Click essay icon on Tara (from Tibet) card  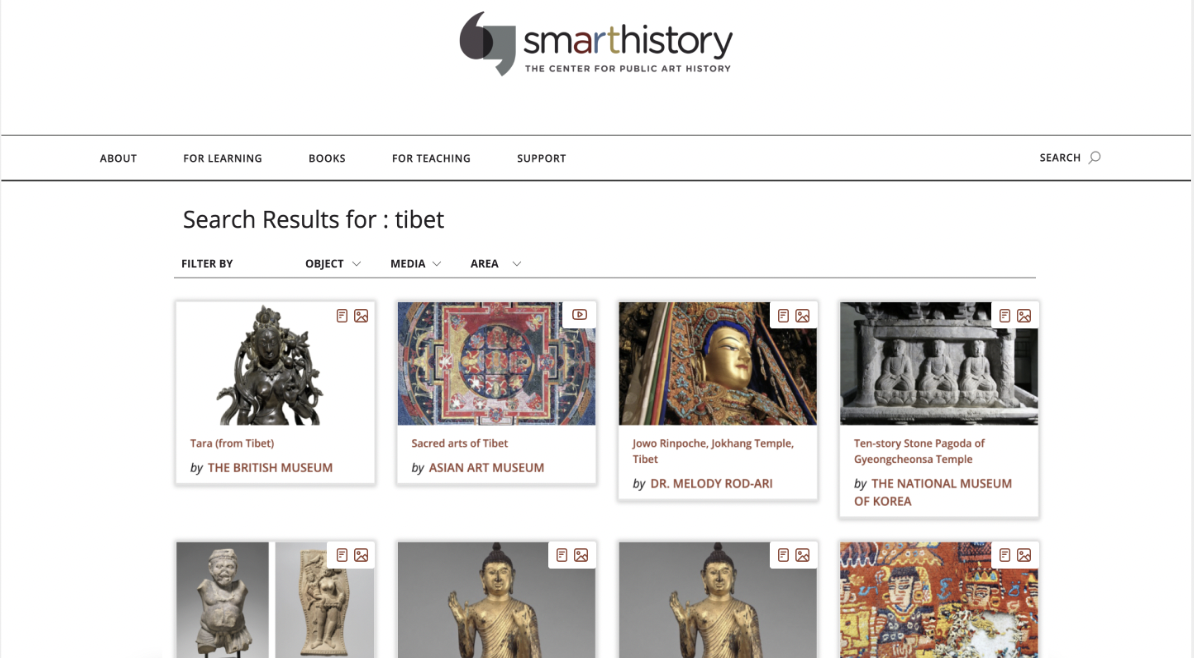[342, 315]
